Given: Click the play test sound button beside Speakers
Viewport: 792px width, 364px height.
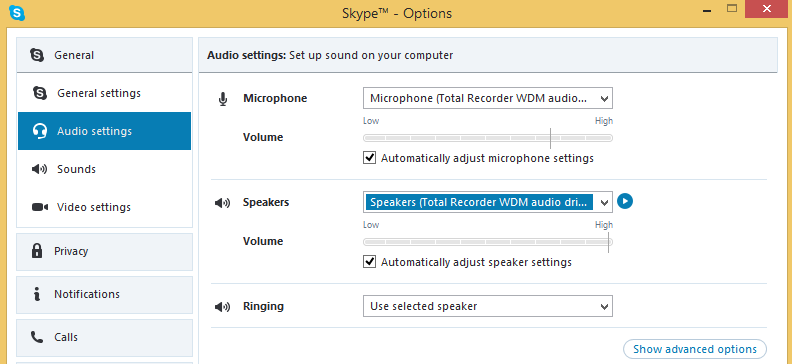Looking at the screenshot, I should tap(625, 201).
